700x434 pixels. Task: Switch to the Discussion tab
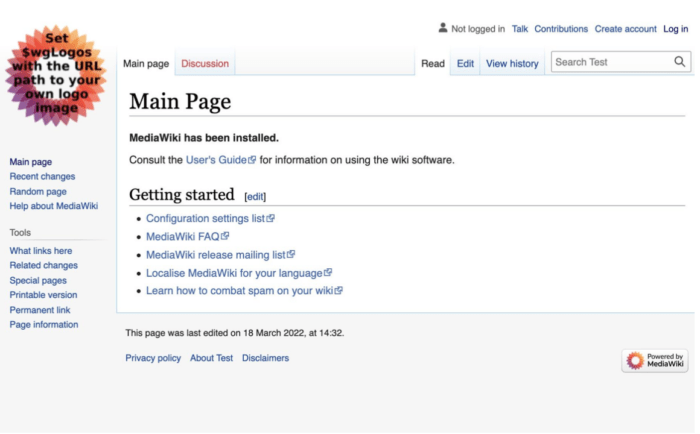205,63
